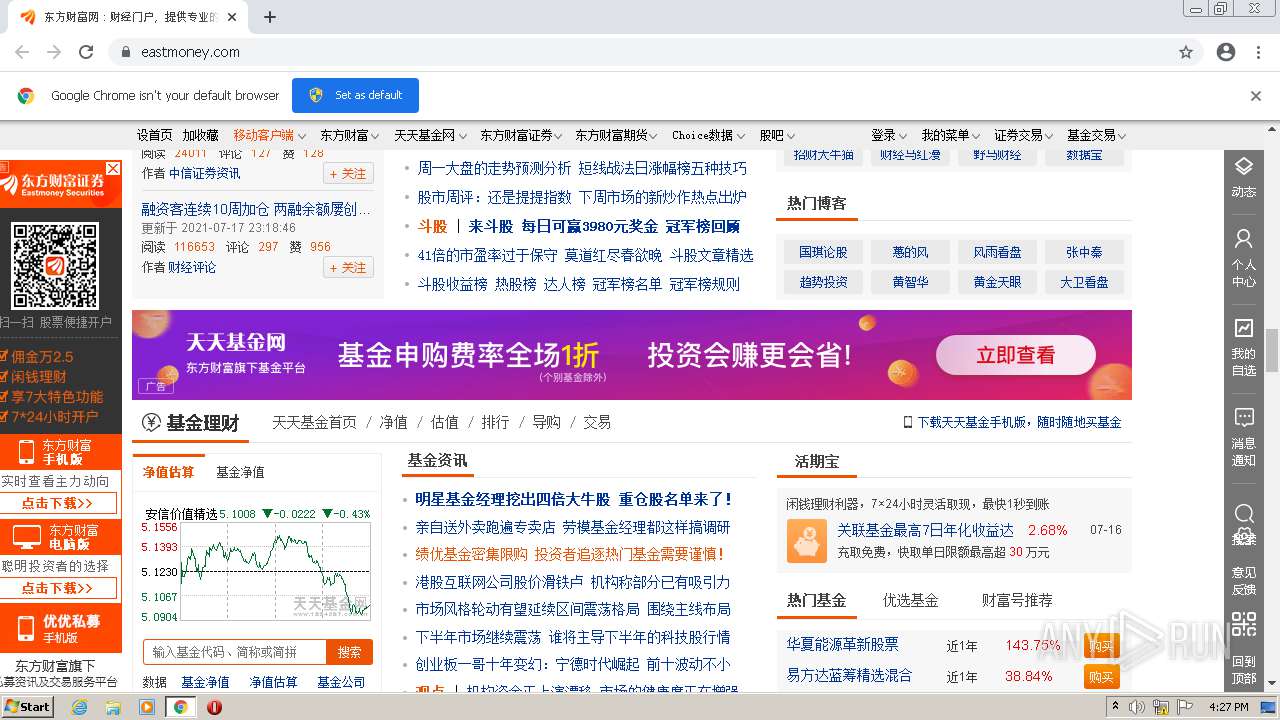The height and width of the screenshot is (720, 1280).
Task: Open 消息通知 message icon in sidebar
Action: (x=1243, y=417)
